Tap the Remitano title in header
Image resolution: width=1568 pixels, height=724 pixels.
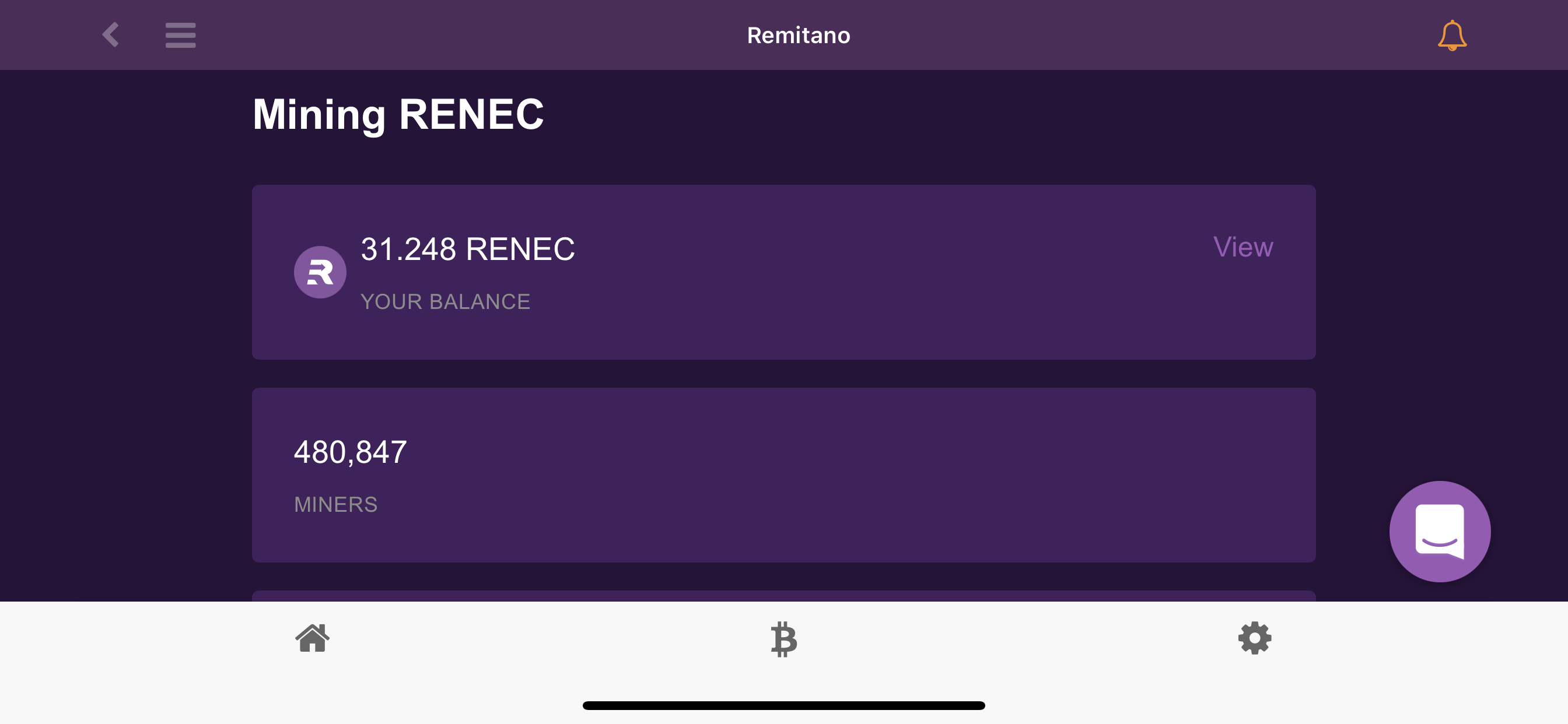click(x=798, y=36)
